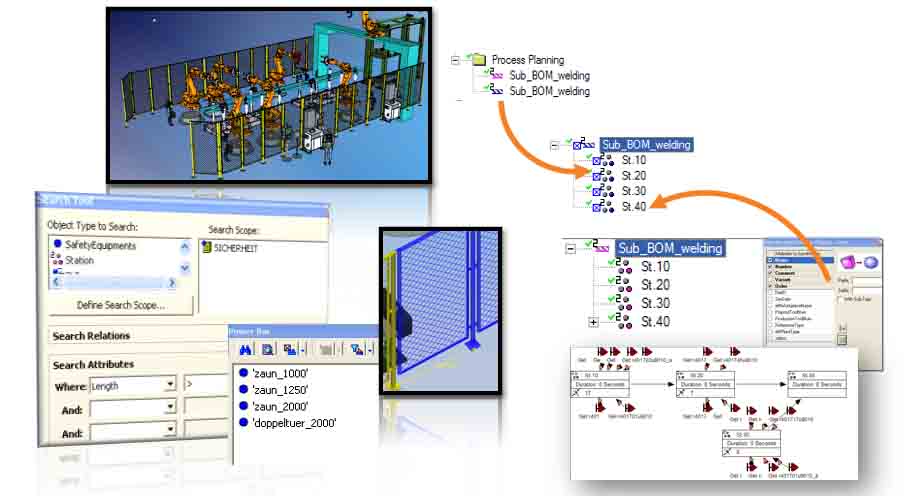The width and height of the screenshot is (920, 496).
Task: Click the St.20 station icon in middle tree
Action: [x=604, y=175]
